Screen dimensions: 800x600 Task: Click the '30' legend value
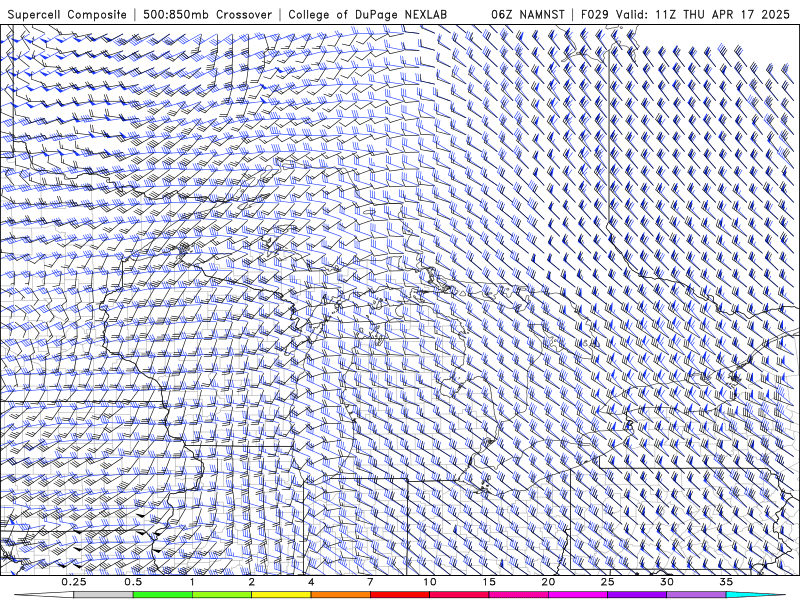pos(666,582)
